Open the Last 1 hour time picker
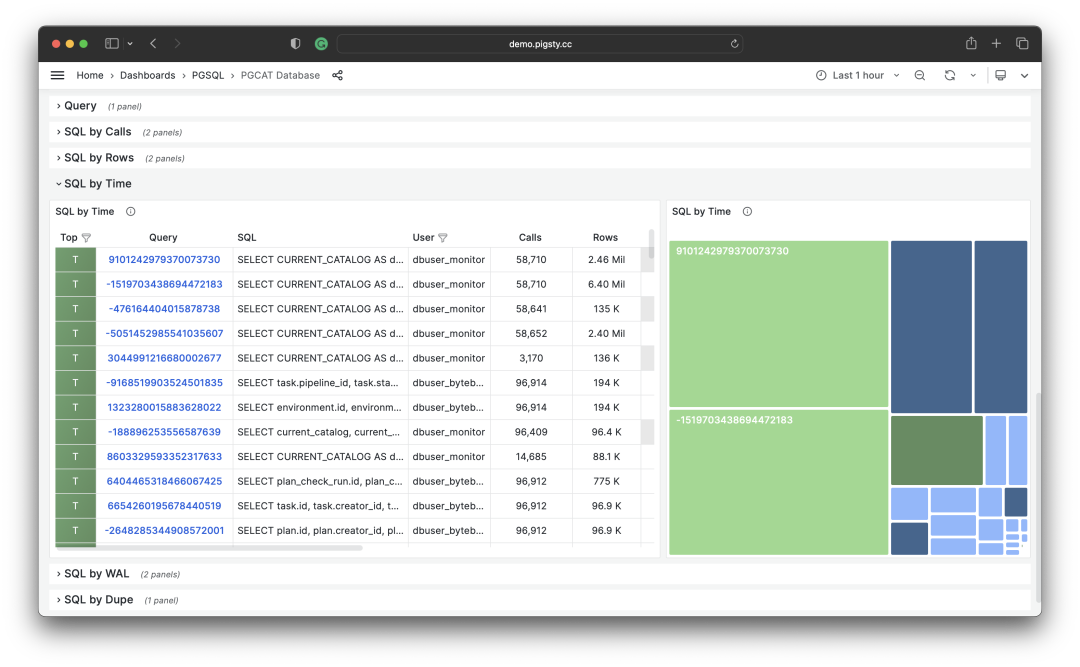Viewport: 1080px width, 667px height. [857, 75]
